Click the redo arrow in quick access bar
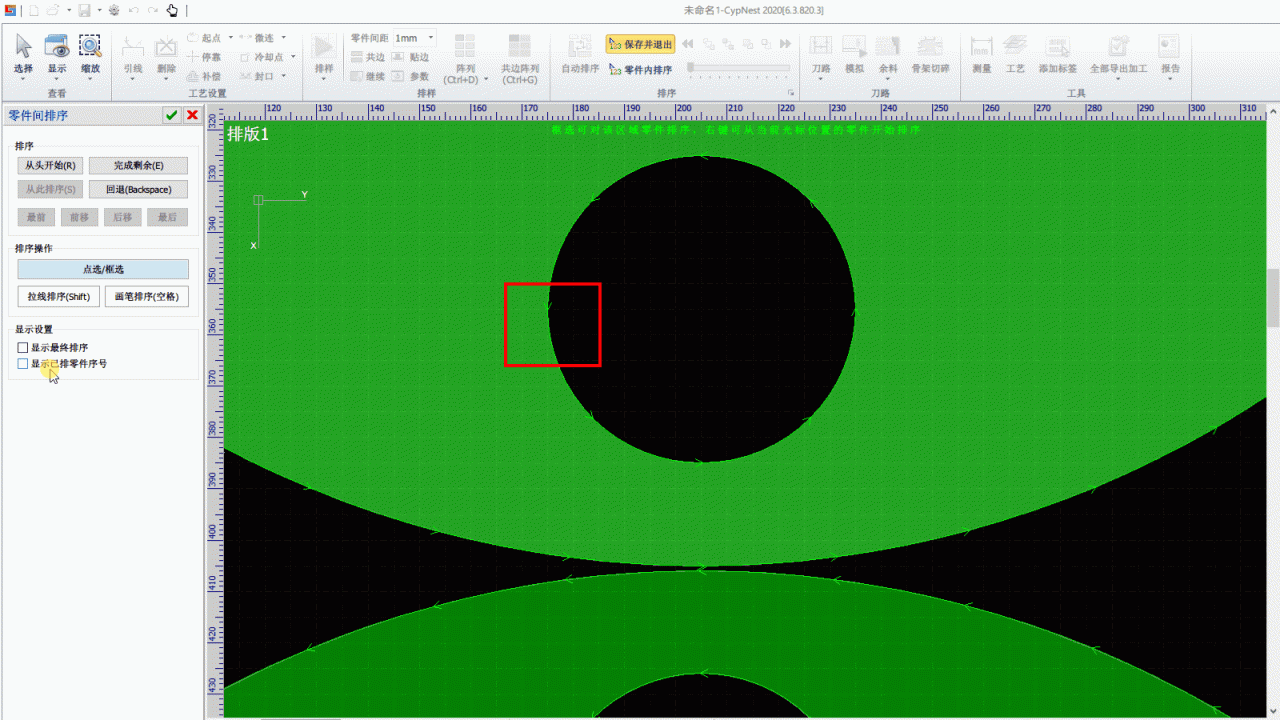 [x=153, y=10]
